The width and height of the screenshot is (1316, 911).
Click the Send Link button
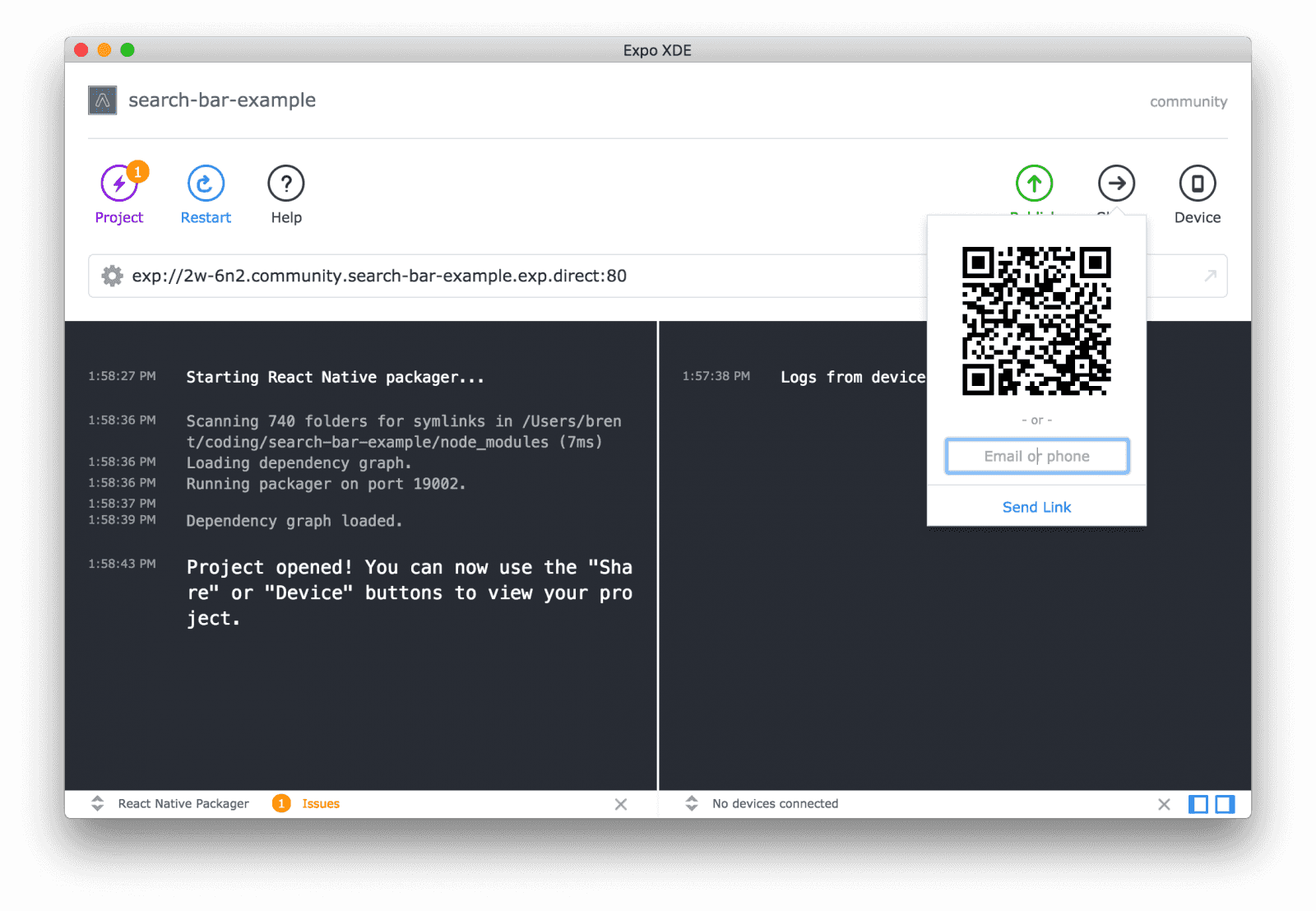[1036, 507]
